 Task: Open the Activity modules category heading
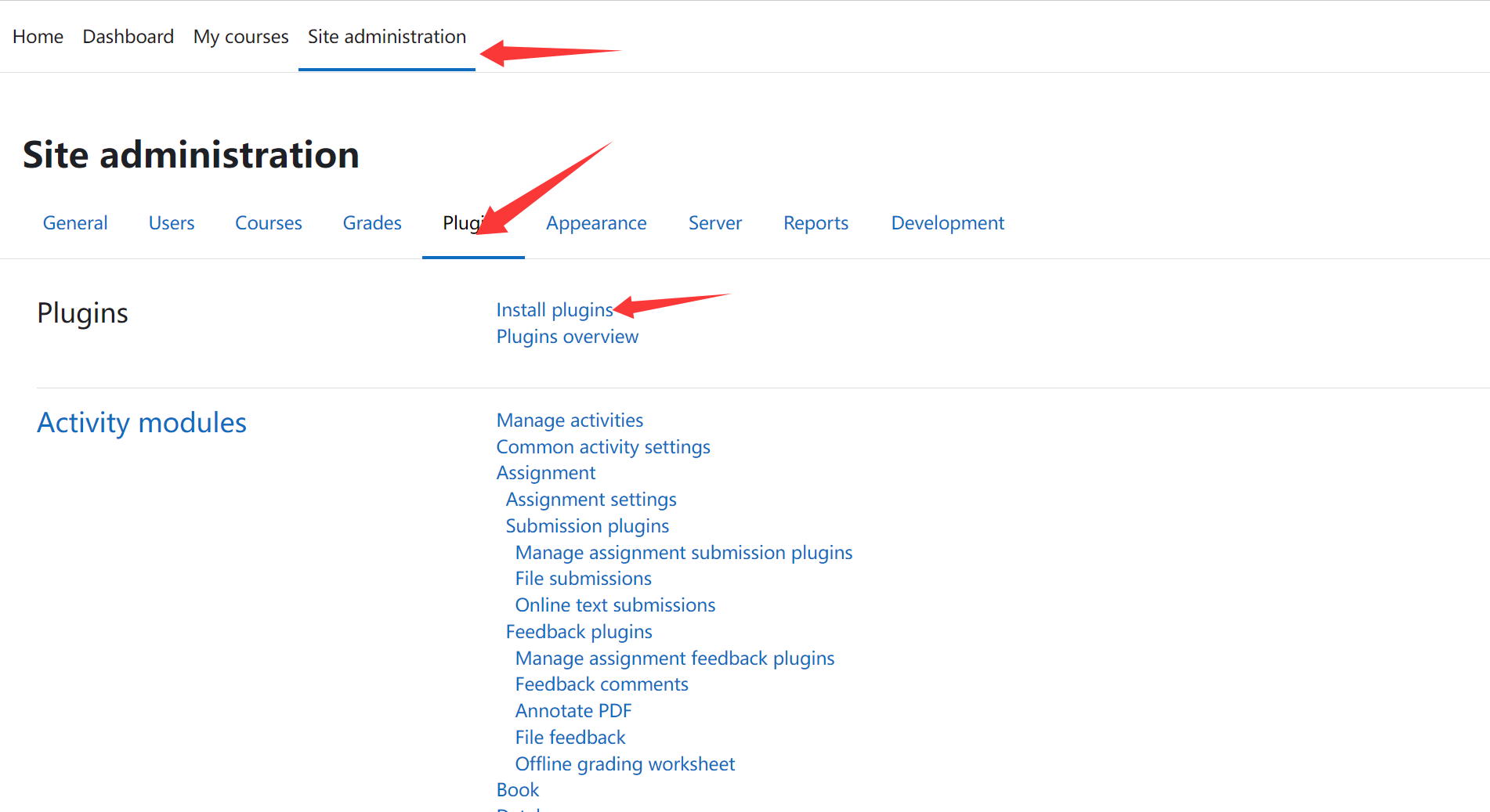pyautogui.click(x=142, y=423)
